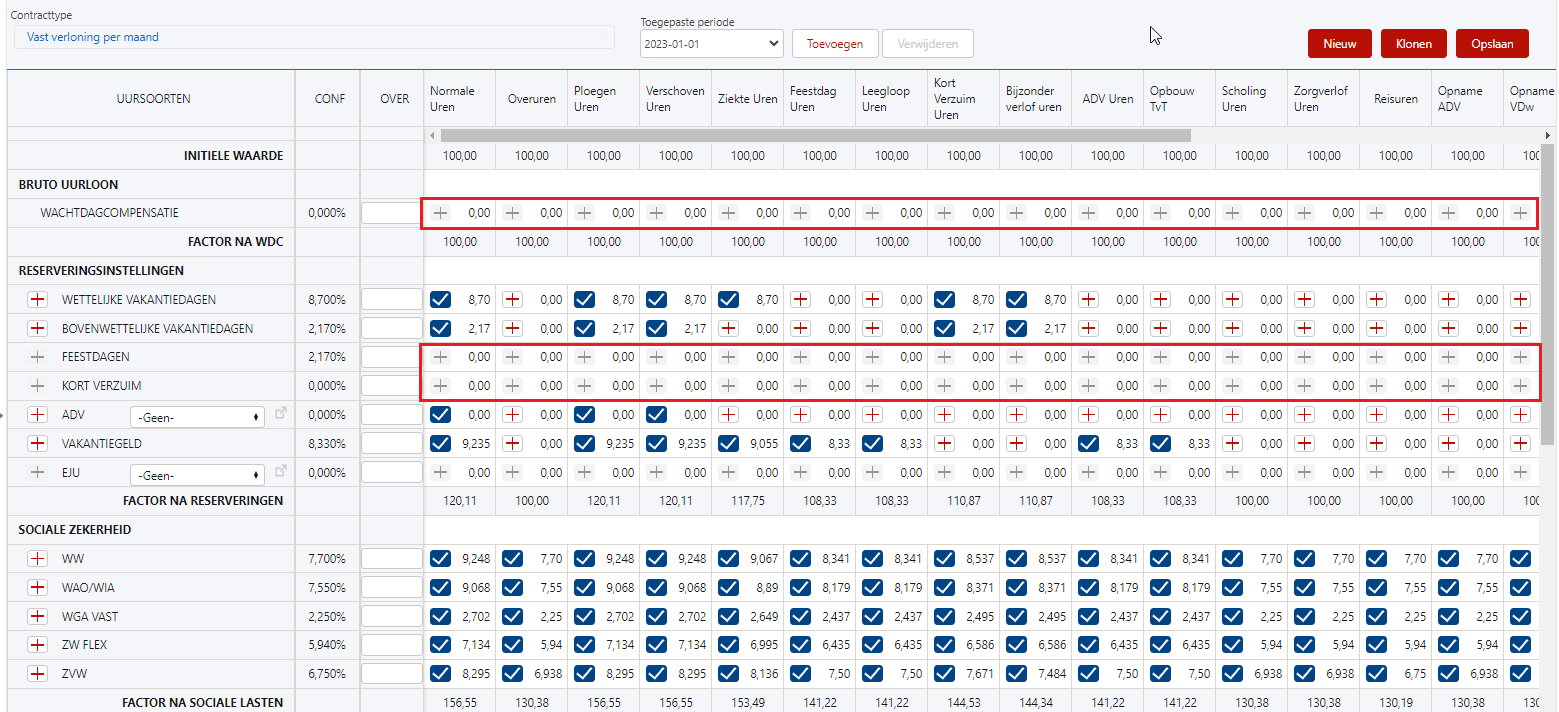Click red plus for Vakantiegeld under Kort Verzuim Uren
Image resolution: width=1559 pixels, height=712 pixels.
[944, 443]
